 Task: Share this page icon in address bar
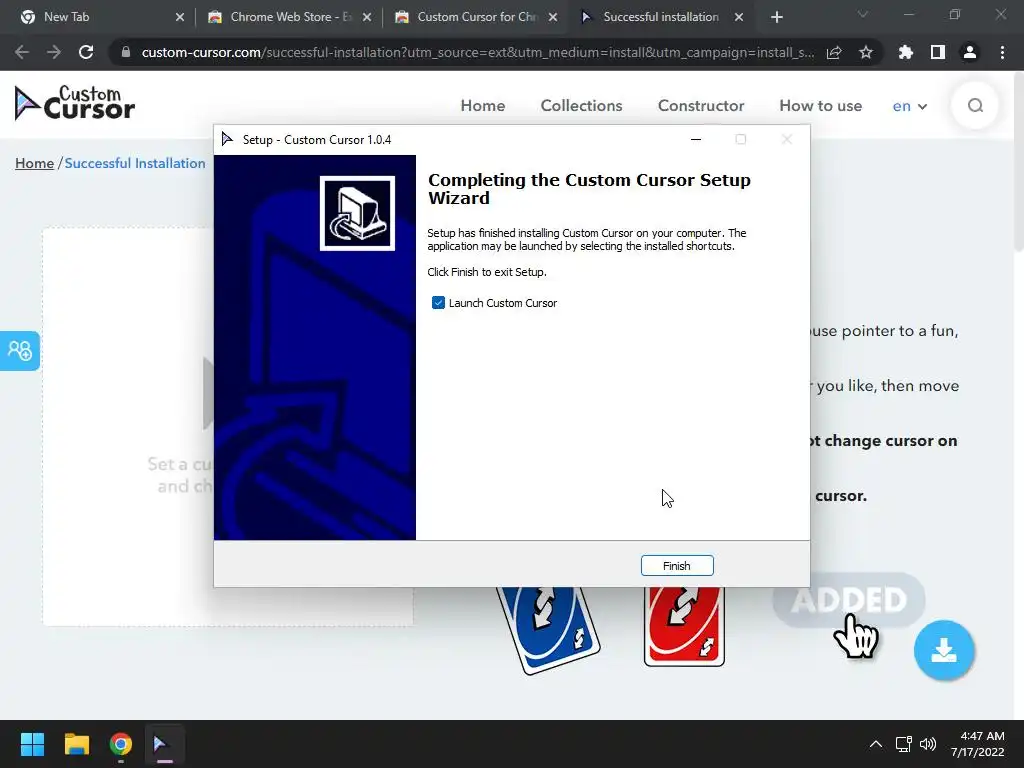click(x=834, y=52)
